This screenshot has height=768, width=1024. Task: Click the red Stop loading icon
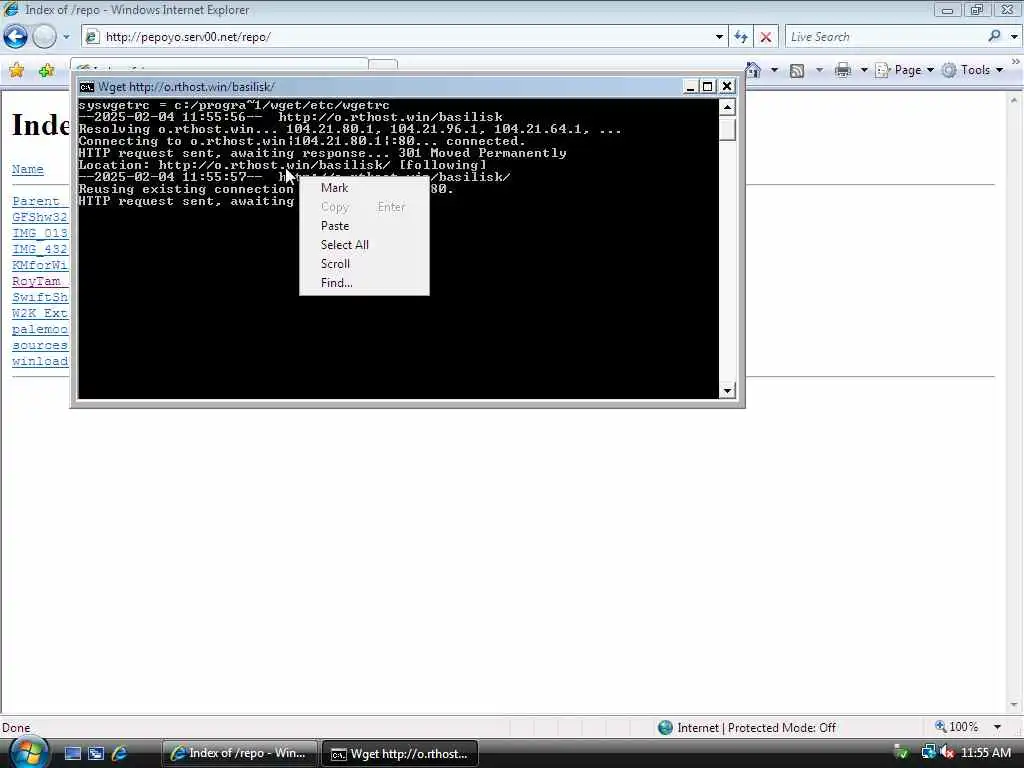point(765,37)
